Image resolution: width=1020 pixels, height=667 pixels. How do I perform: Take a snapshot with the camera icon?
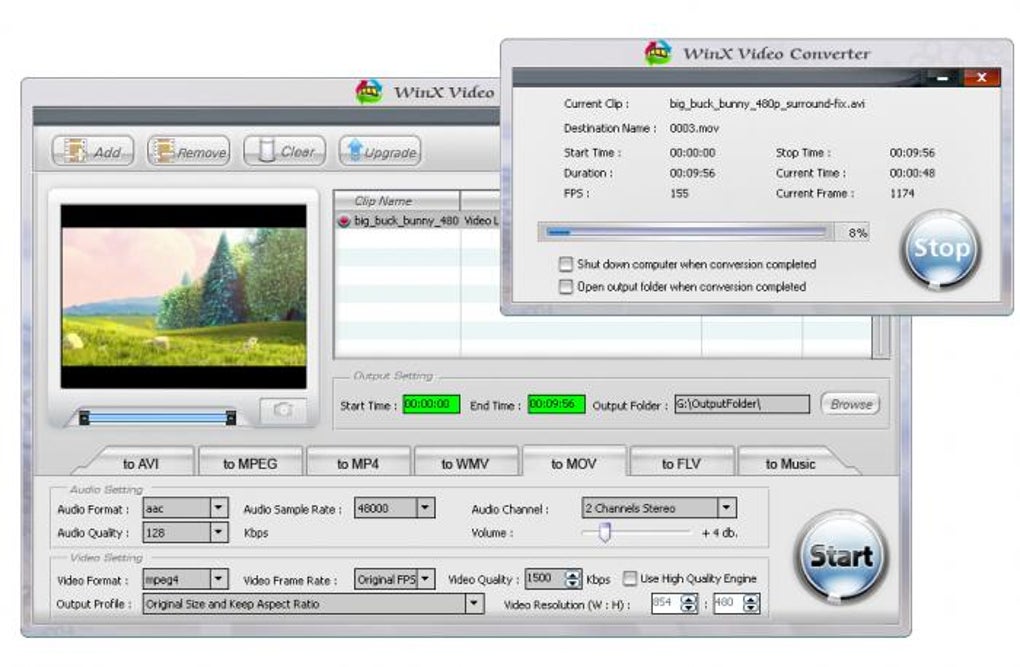pyautogui.click(x=283, y=410)
